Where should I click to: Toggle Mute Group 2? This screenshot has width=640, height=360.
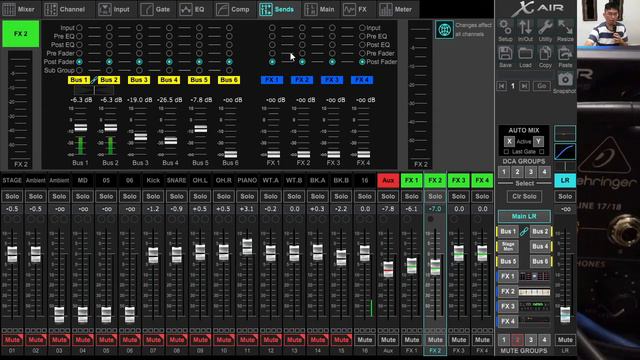click(x=517, y=340)
